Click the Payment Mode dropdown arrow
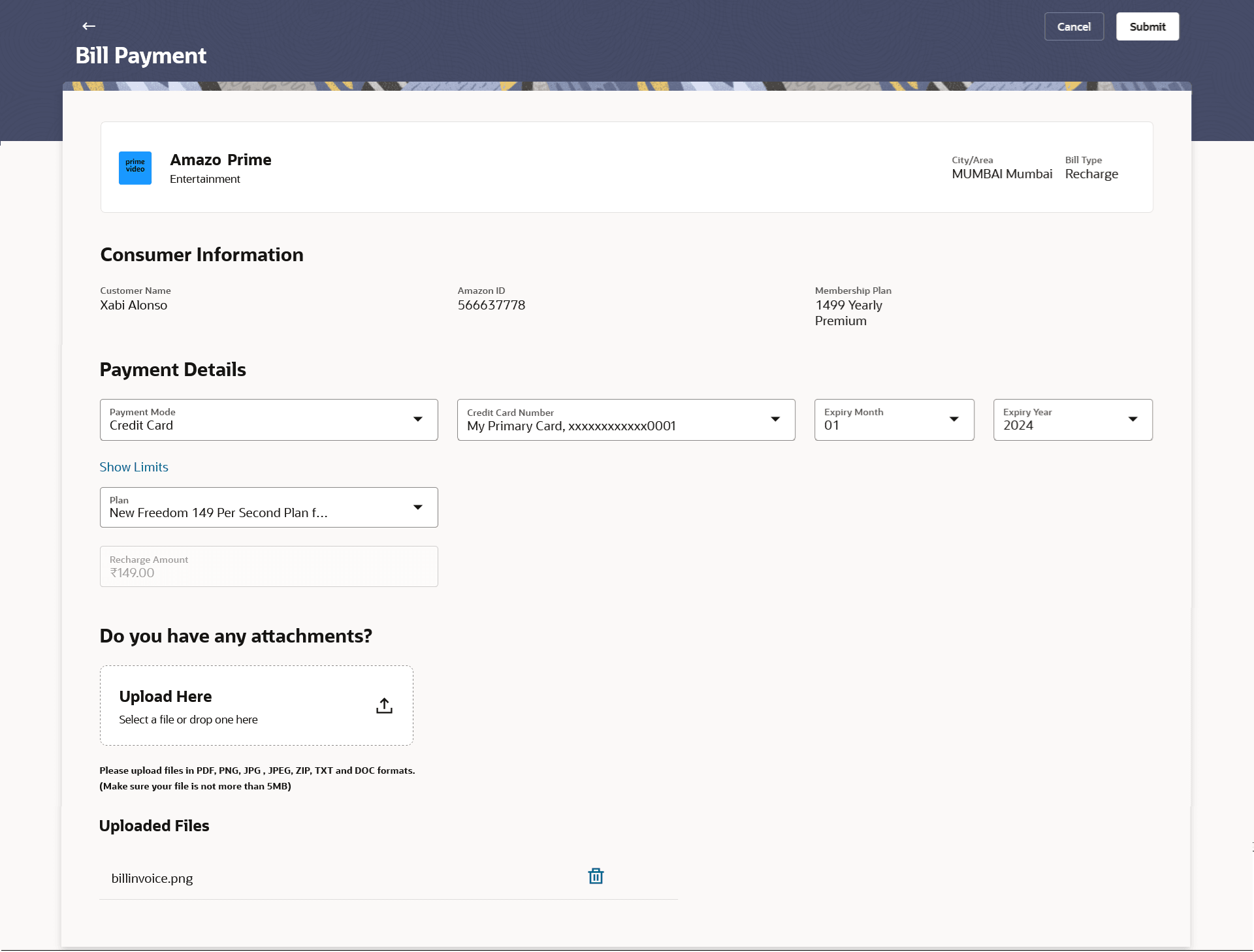1254x952 pixels. pos(418,419)
